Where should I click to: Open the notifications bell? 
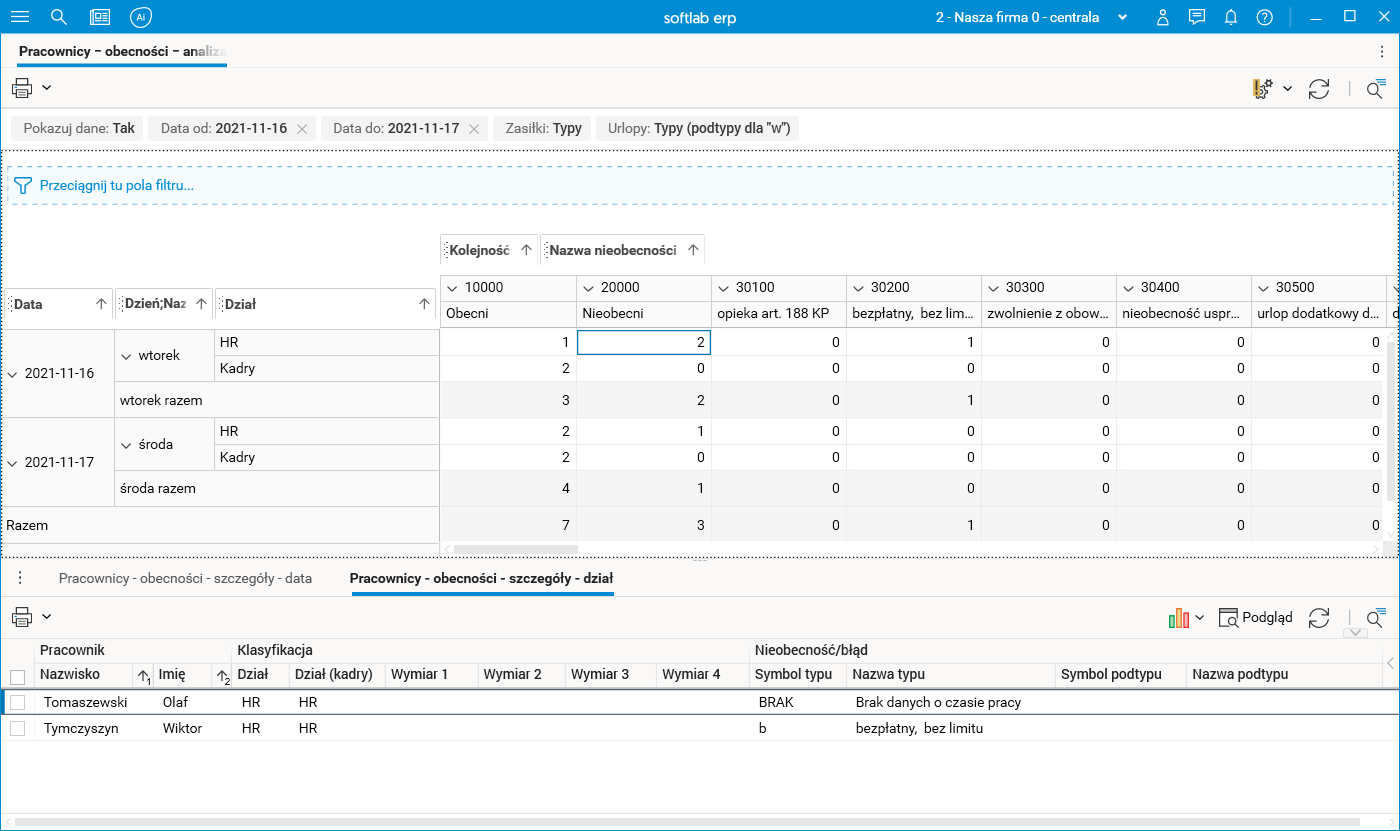point(1231,17)
